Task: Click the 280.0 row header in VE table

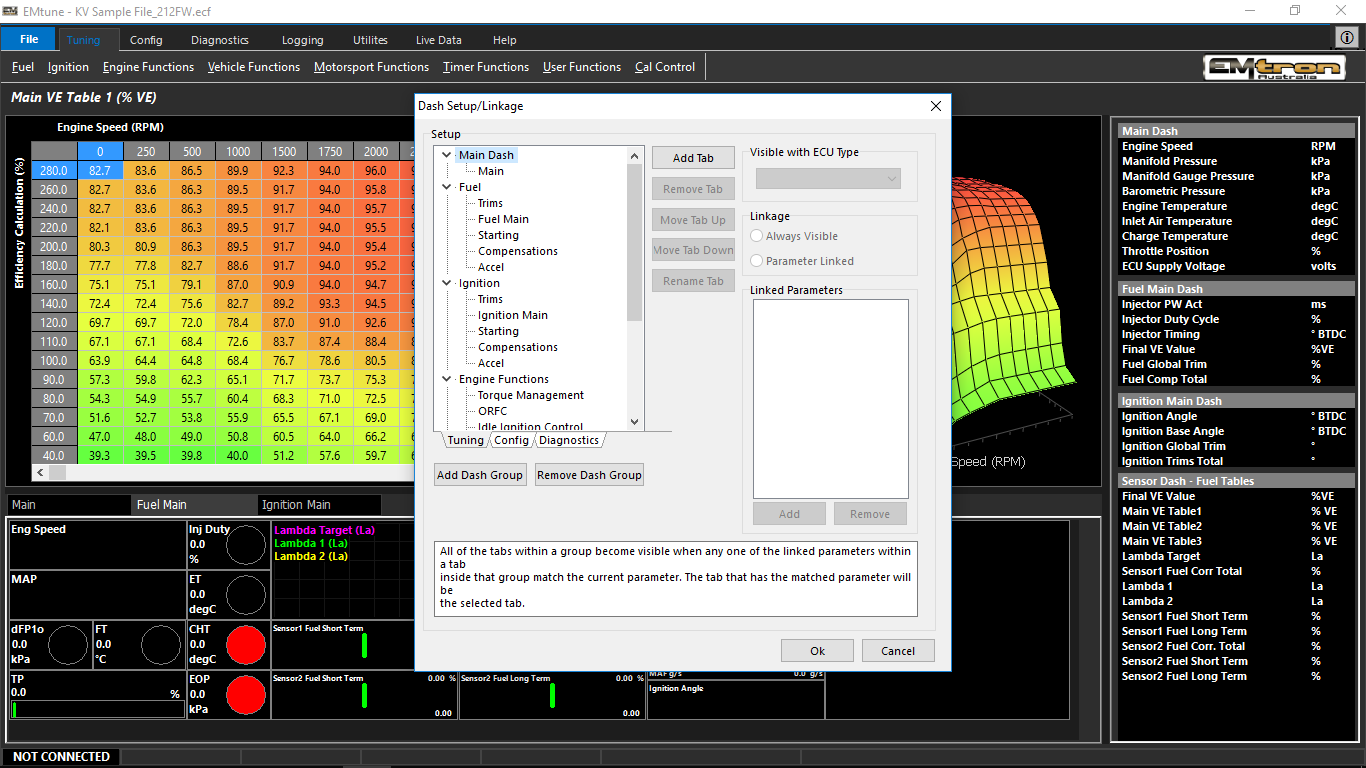Action: point(54,171)
